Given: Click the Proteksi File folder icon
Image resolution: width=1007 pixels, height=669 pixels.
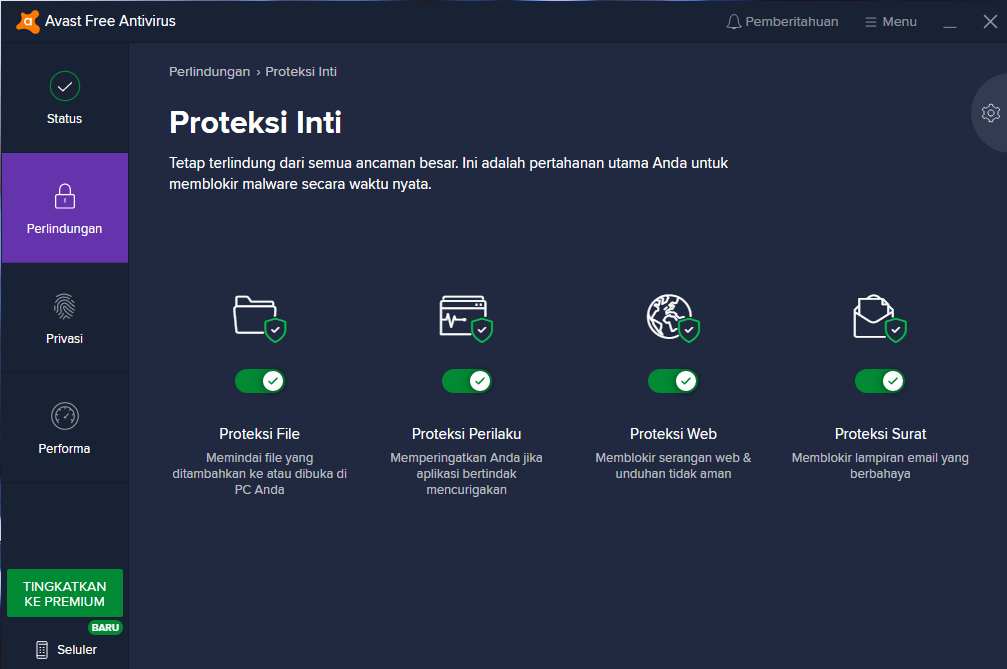Looking at the screenshot, I should pos(259,315).
